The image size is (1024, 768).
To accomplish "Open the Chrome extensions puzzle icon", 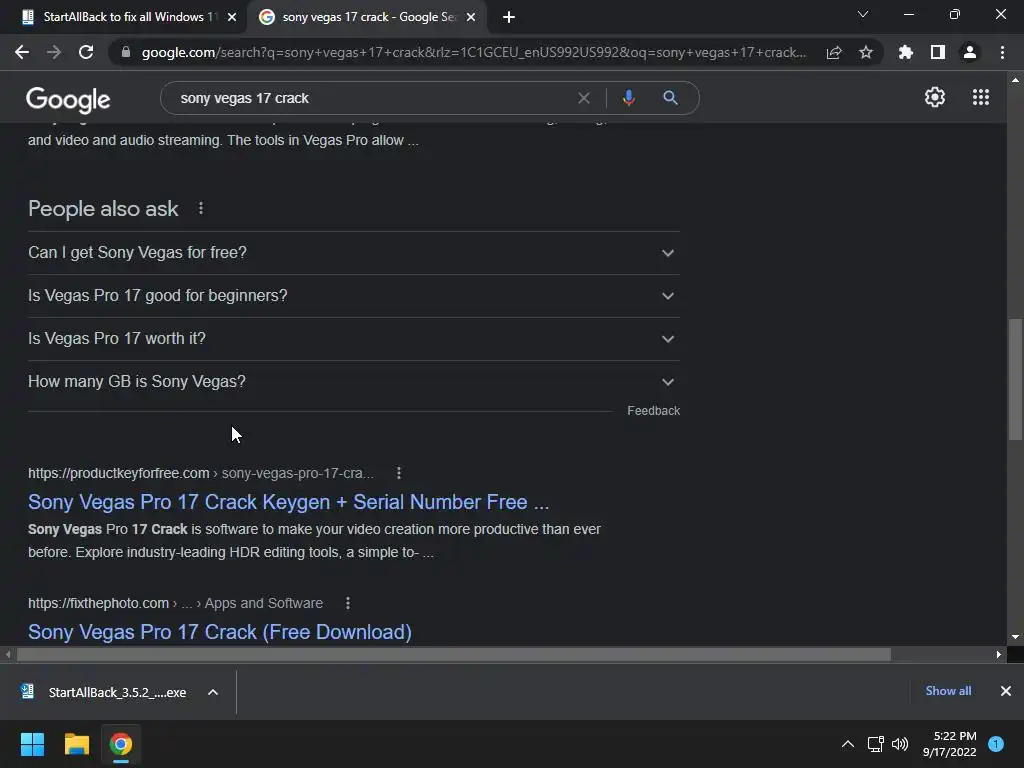I will pyautogui.click(x=906, y=52).
